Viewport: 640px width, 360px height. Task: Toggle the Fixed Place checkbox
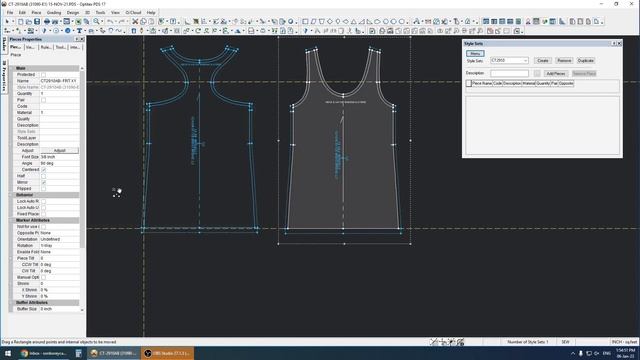(43, 214)
